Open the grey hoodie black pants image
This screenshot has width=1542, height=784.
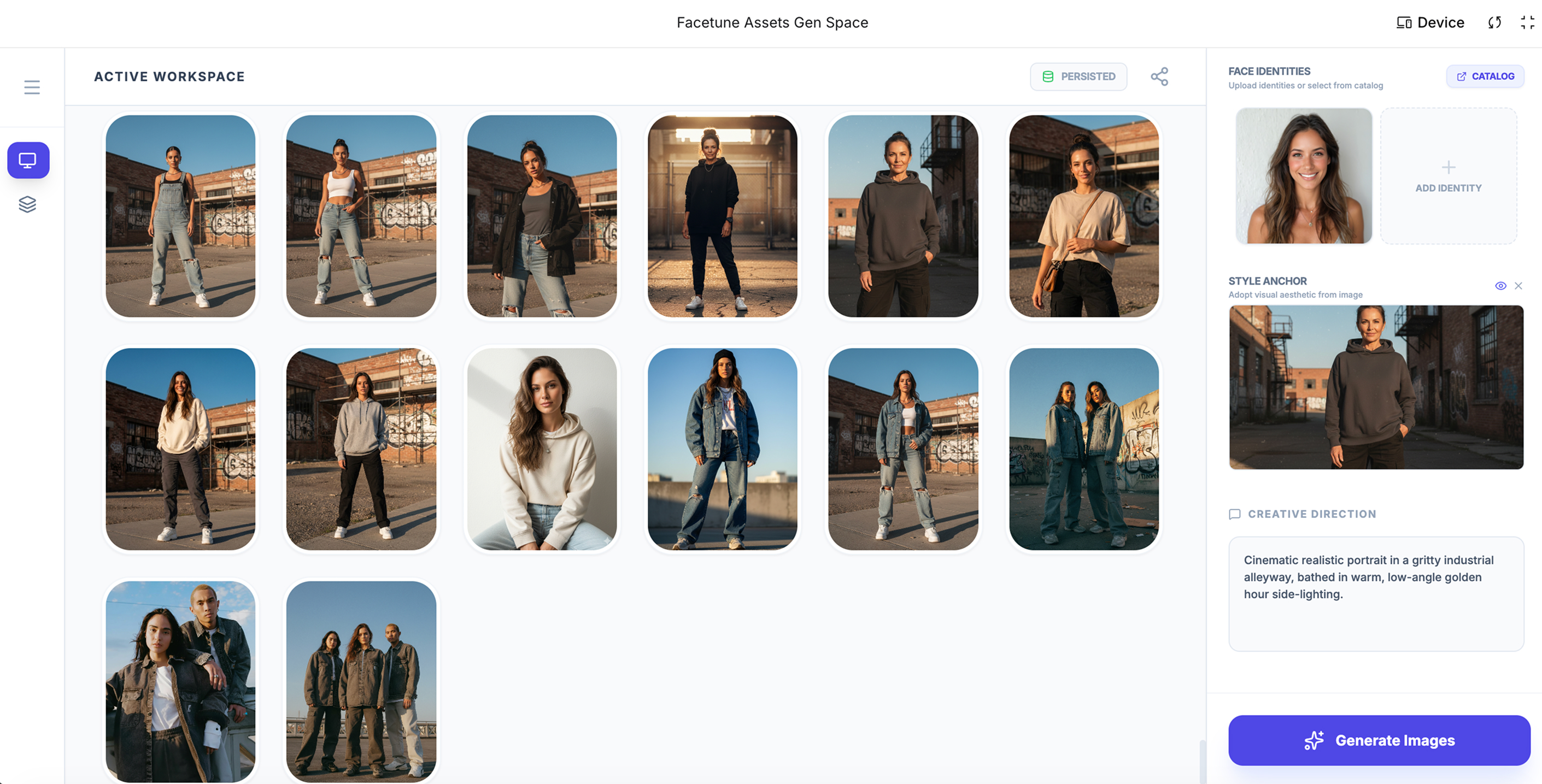click(x=361, y=449)
